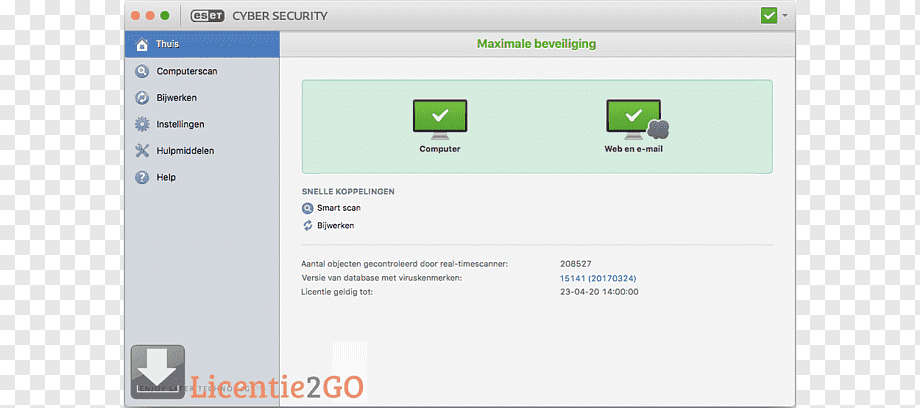The height and width of the screenshot is (408, 920).
Task: Click the question mark icon beside Help
Action: coord(141,177)
